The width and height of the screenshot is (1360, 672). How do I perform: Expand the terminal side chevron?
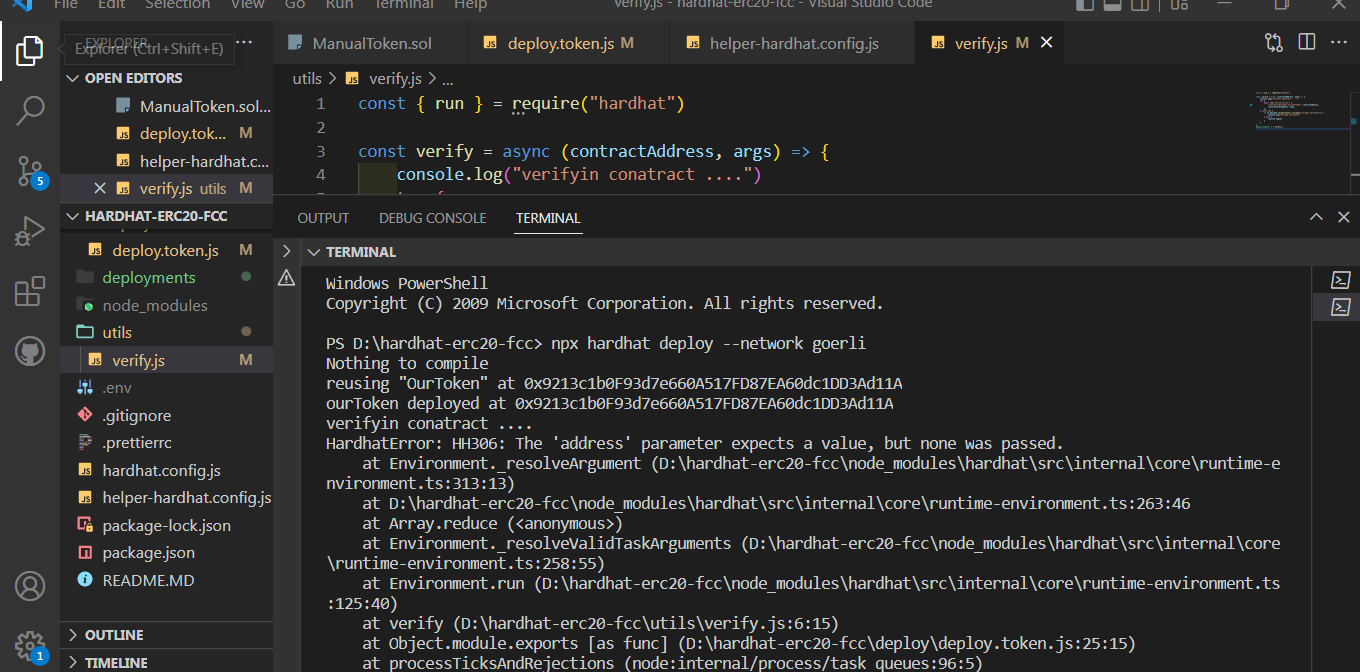pyautogui.click(x=287, y=251)
